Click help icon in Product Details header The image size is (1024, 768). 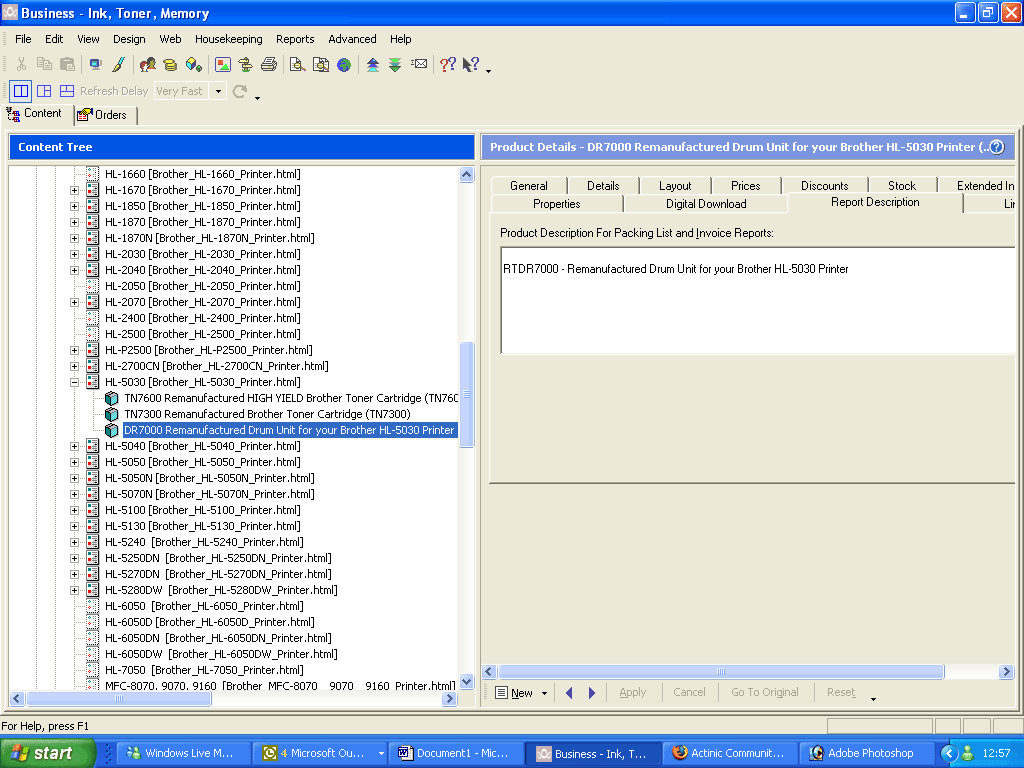[996, 147]
